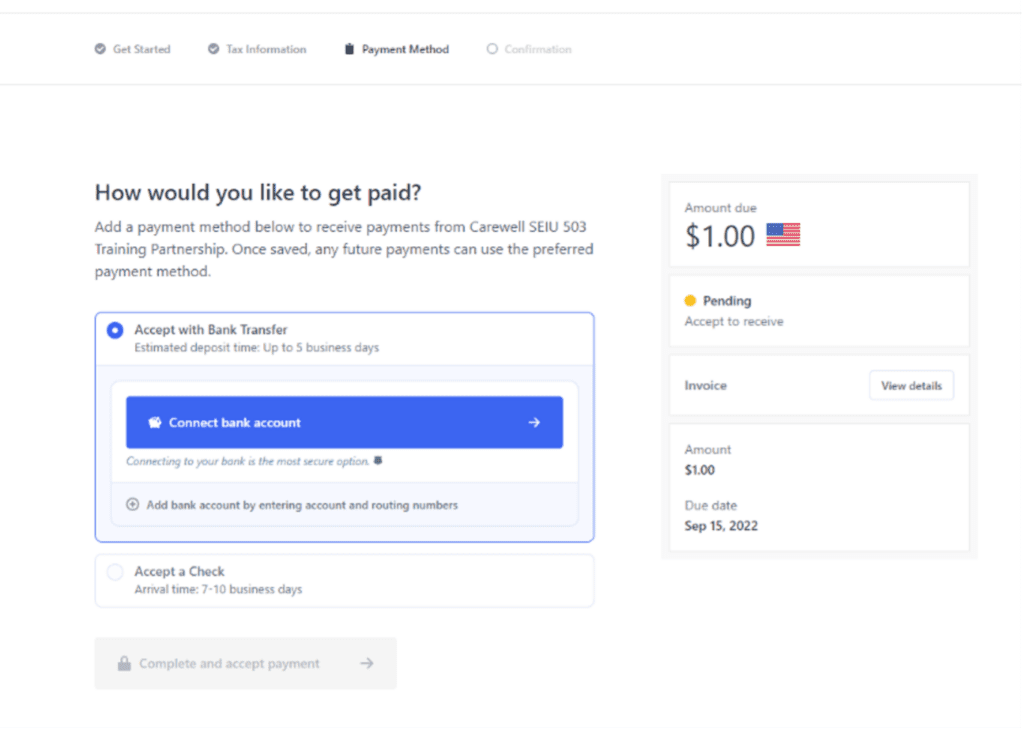The width and height of the screenshot is (1024, 731).
Task: Click the Accept a Check option card
Action: pyautogui.click(x=345, y=581)
